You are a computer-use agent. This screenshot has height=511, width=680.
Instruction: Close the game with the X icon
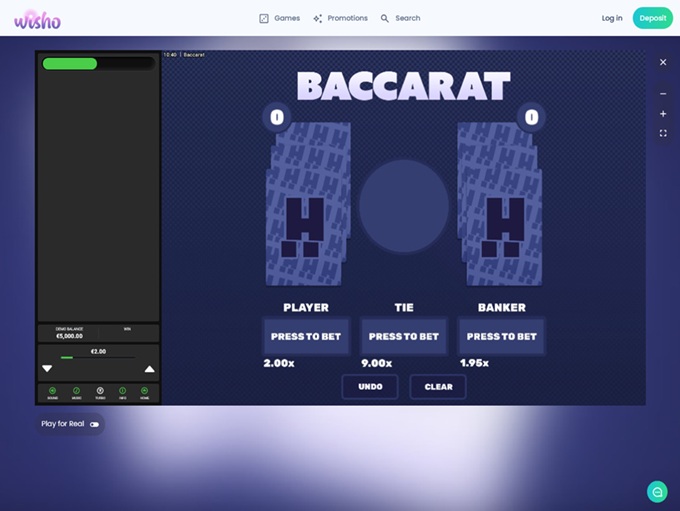coord(663,62)
